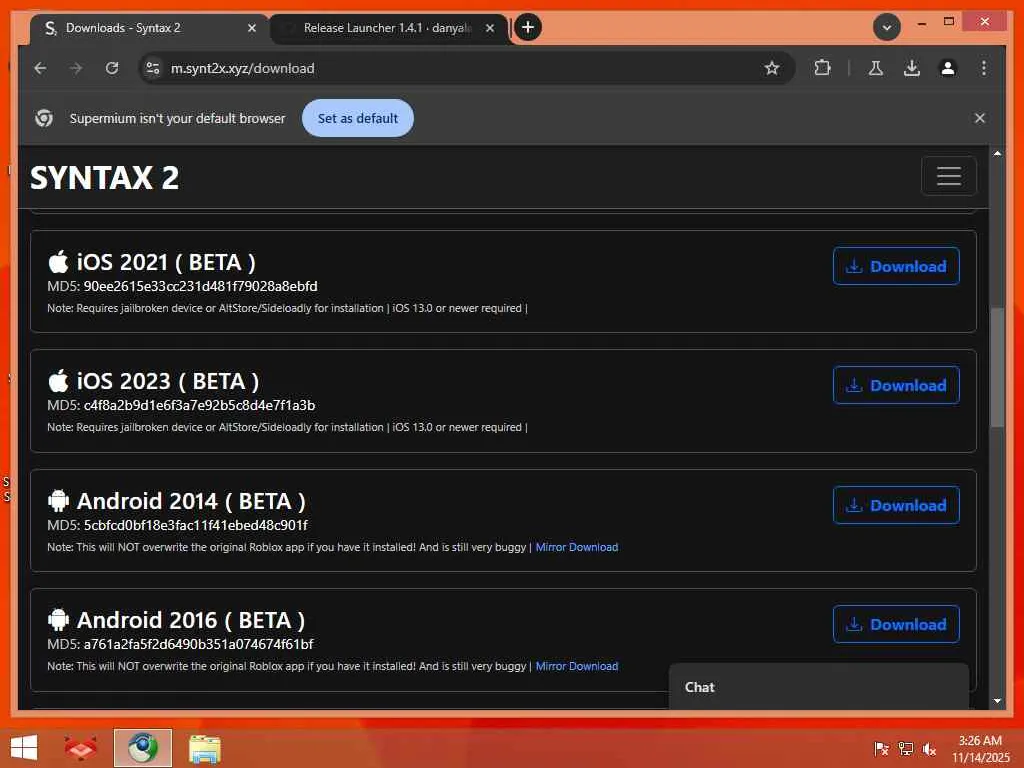Viewport: 1024px width, 768px height.
Task: Select the Supermium browser taskbar icon
Action: (x=142, y=748)
